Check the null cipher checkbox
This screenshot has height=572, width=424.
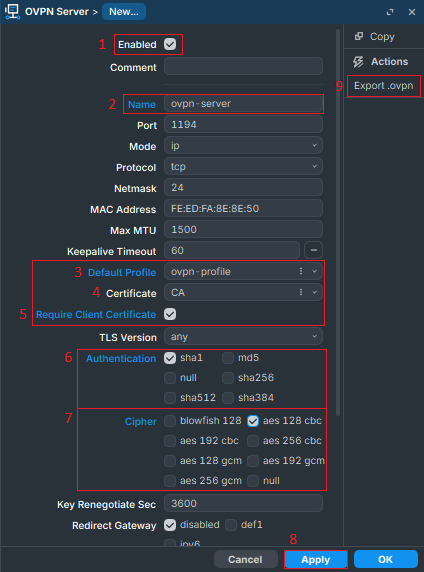pyautogui.click(x=253, y=481)
